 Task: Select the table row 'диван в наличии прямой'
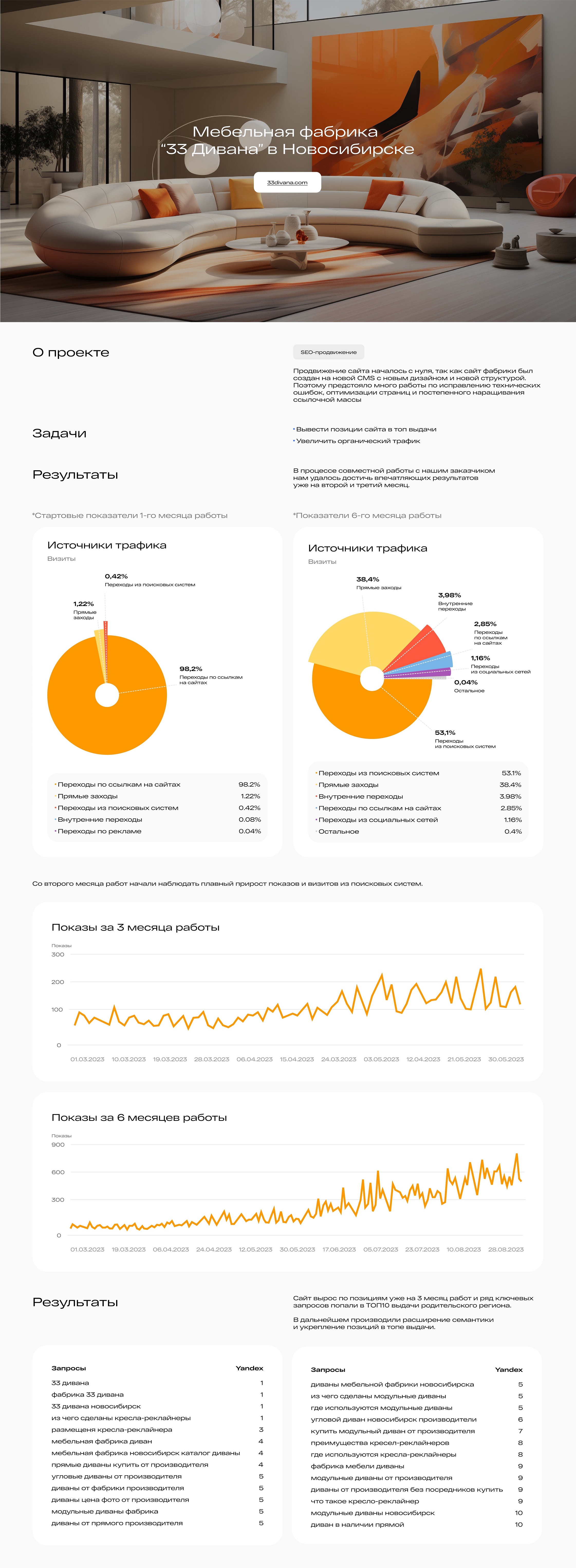357,1525
